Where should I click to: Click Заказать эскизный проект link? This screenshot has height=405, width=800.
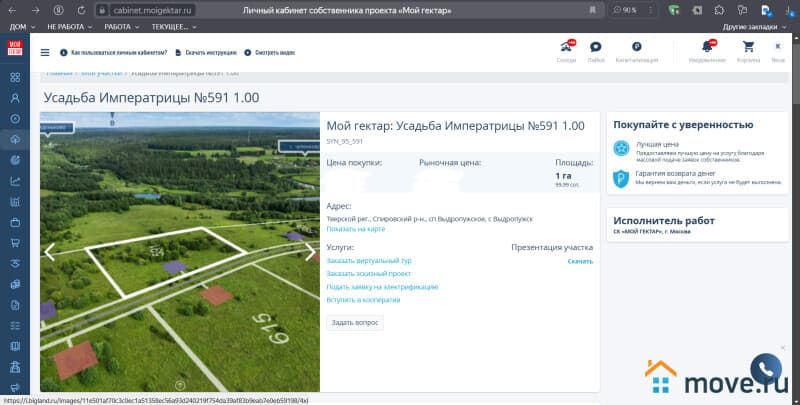click(368, 274)
